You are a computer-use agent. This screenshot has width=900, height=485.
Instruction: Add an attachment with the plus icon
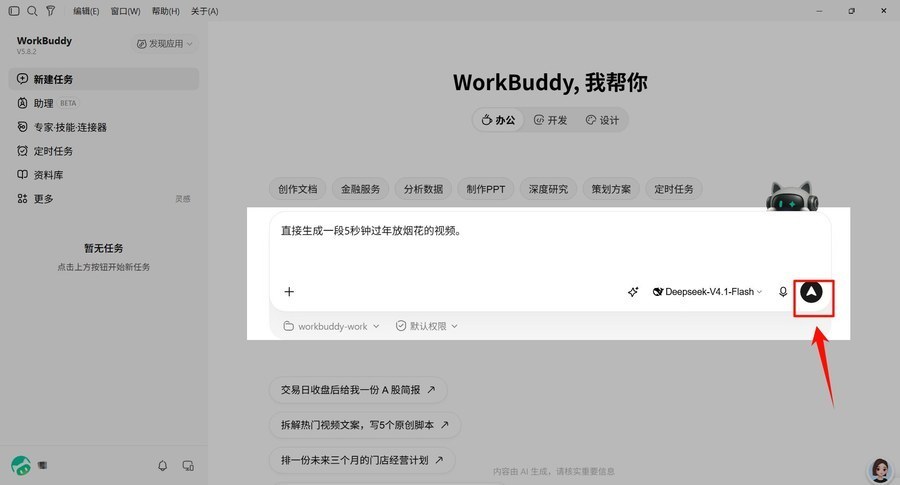289,292
